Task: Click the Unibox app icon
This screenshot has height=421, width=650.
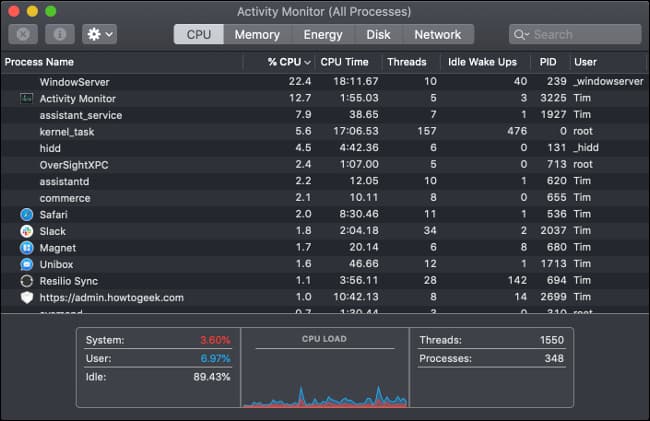Action: point(27,264)
